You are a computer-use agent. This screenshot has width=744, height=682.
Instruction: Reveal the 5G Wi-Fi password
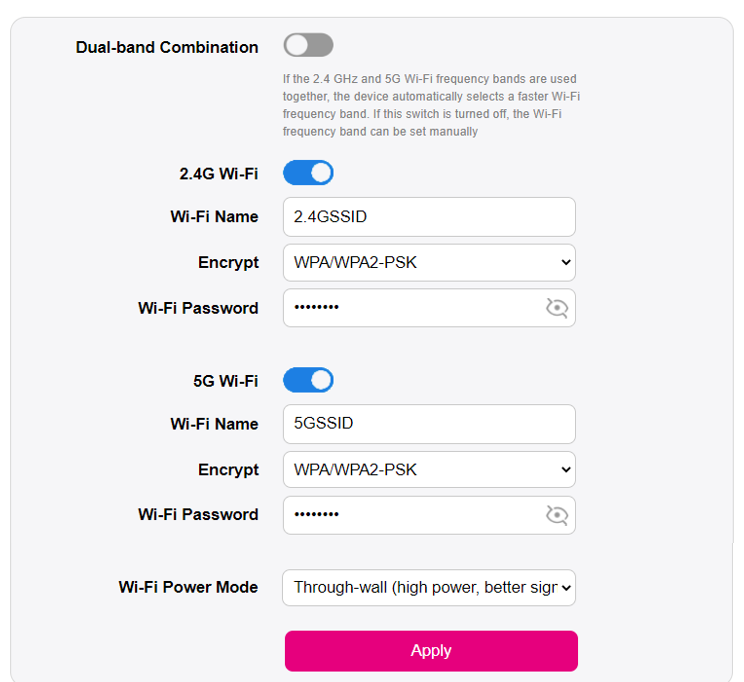pos(557,515)
